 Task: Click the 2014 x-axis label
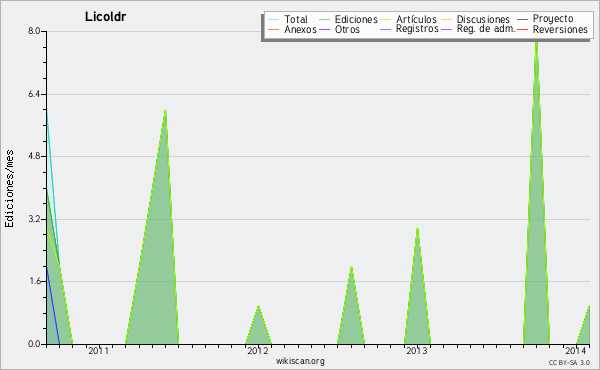(576, 350)
